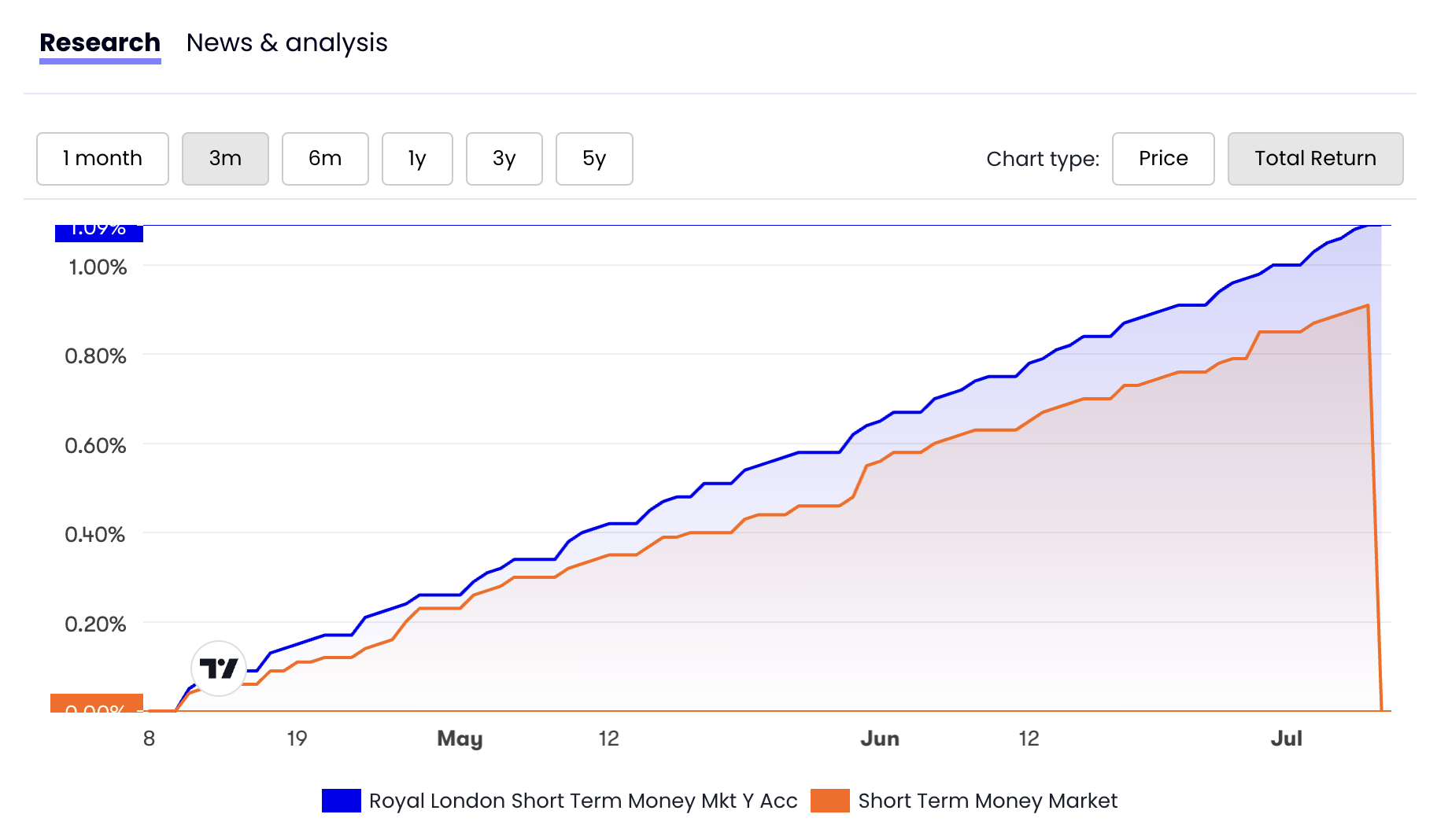This screenshot has height=840, width=1437.
Task: Click the 19 date label on time axis
Action: (297, 739)
